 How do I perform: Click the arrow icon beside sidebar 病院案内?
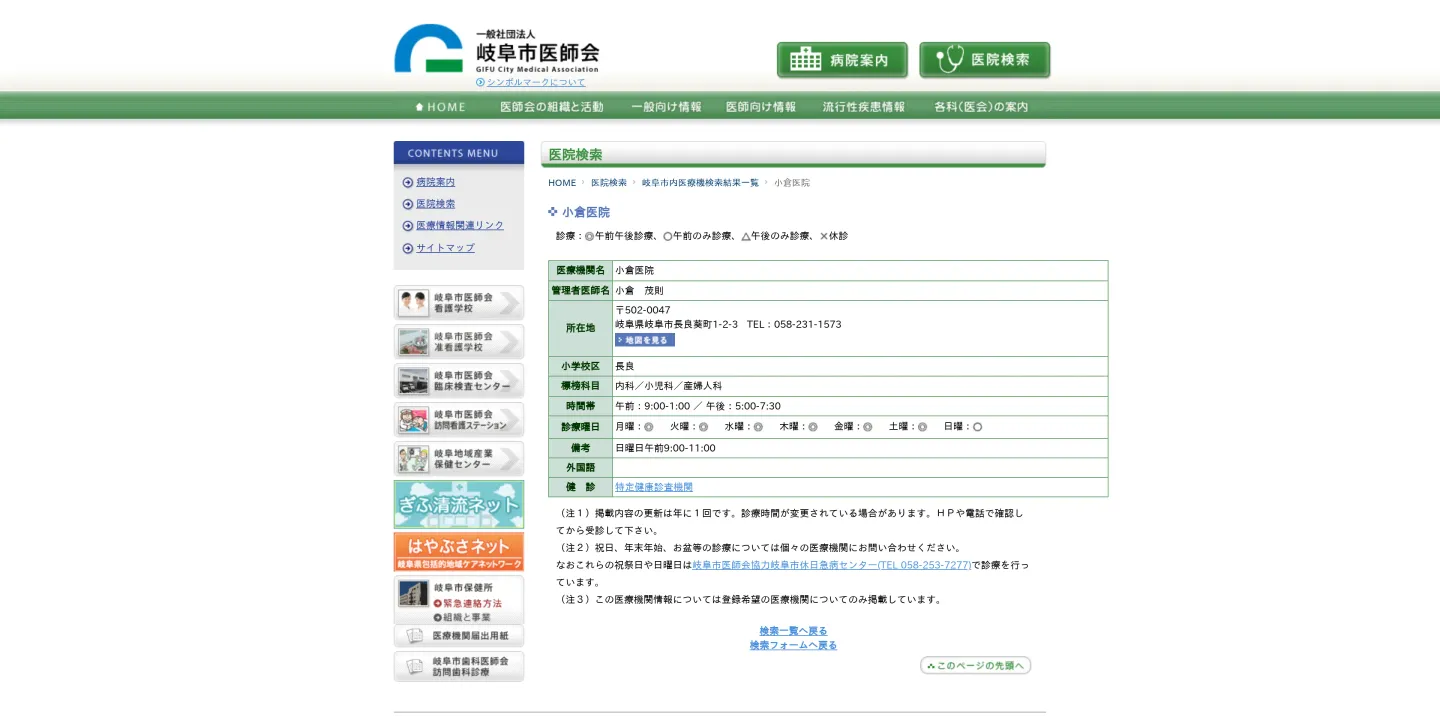(x=408, y=182)
